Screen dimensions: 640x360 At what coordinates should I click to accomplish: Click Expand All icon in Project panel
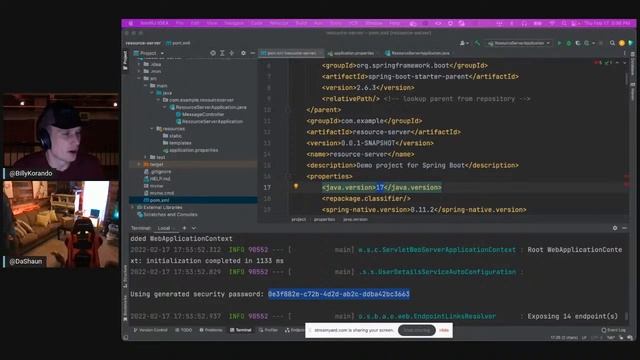click(222, 53)
